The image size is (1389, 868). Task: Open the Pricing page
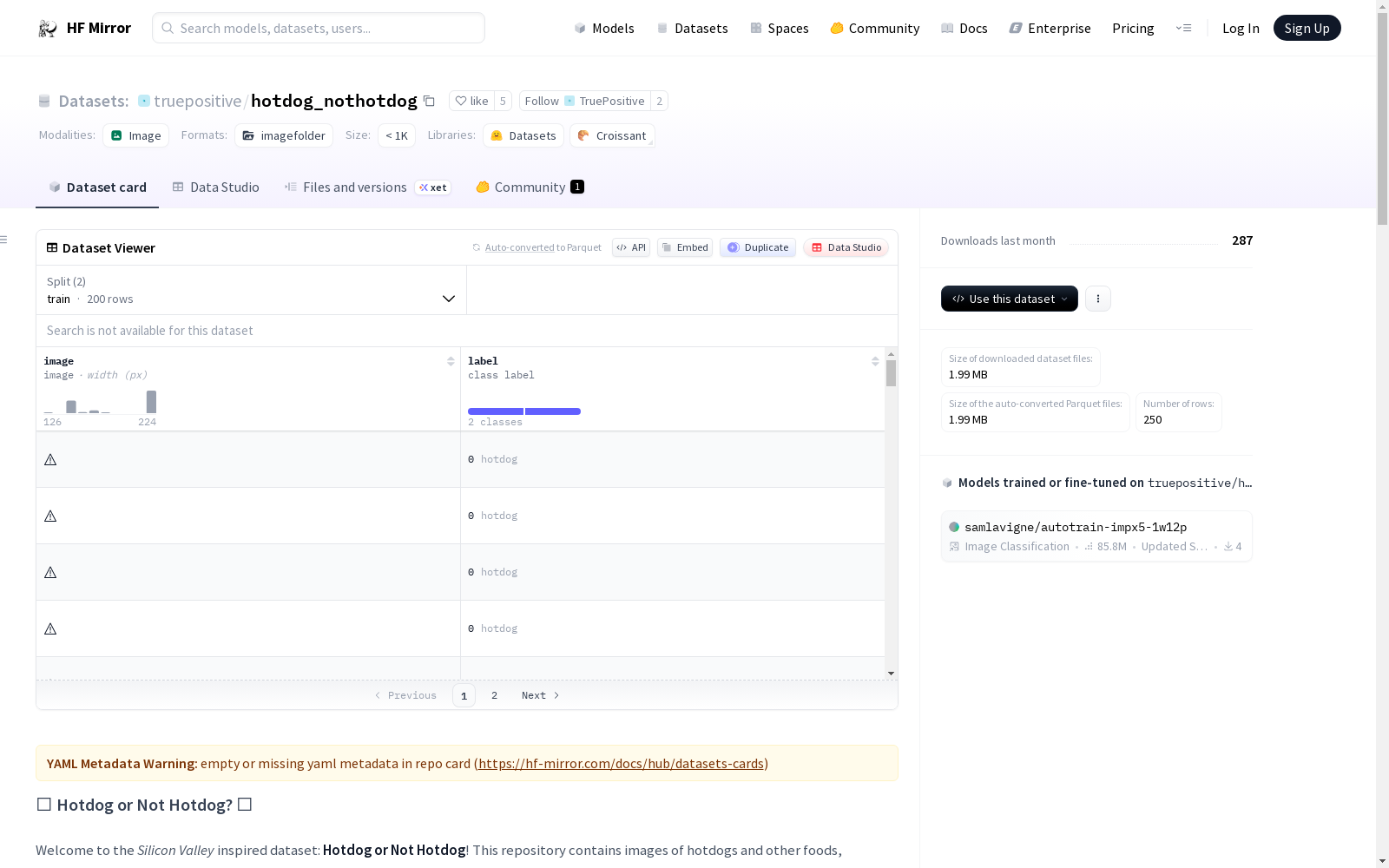(1133, 28)
